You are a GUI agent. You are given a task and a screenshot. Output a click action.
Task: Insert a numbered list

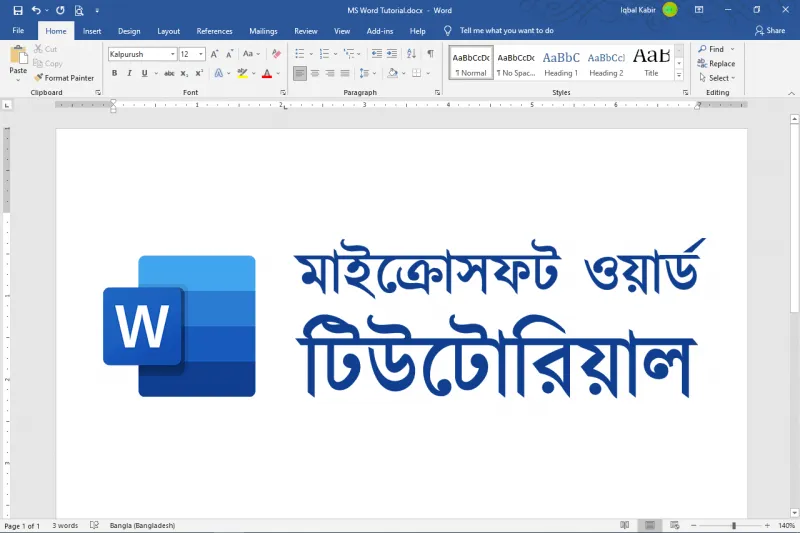click(324, 54)
